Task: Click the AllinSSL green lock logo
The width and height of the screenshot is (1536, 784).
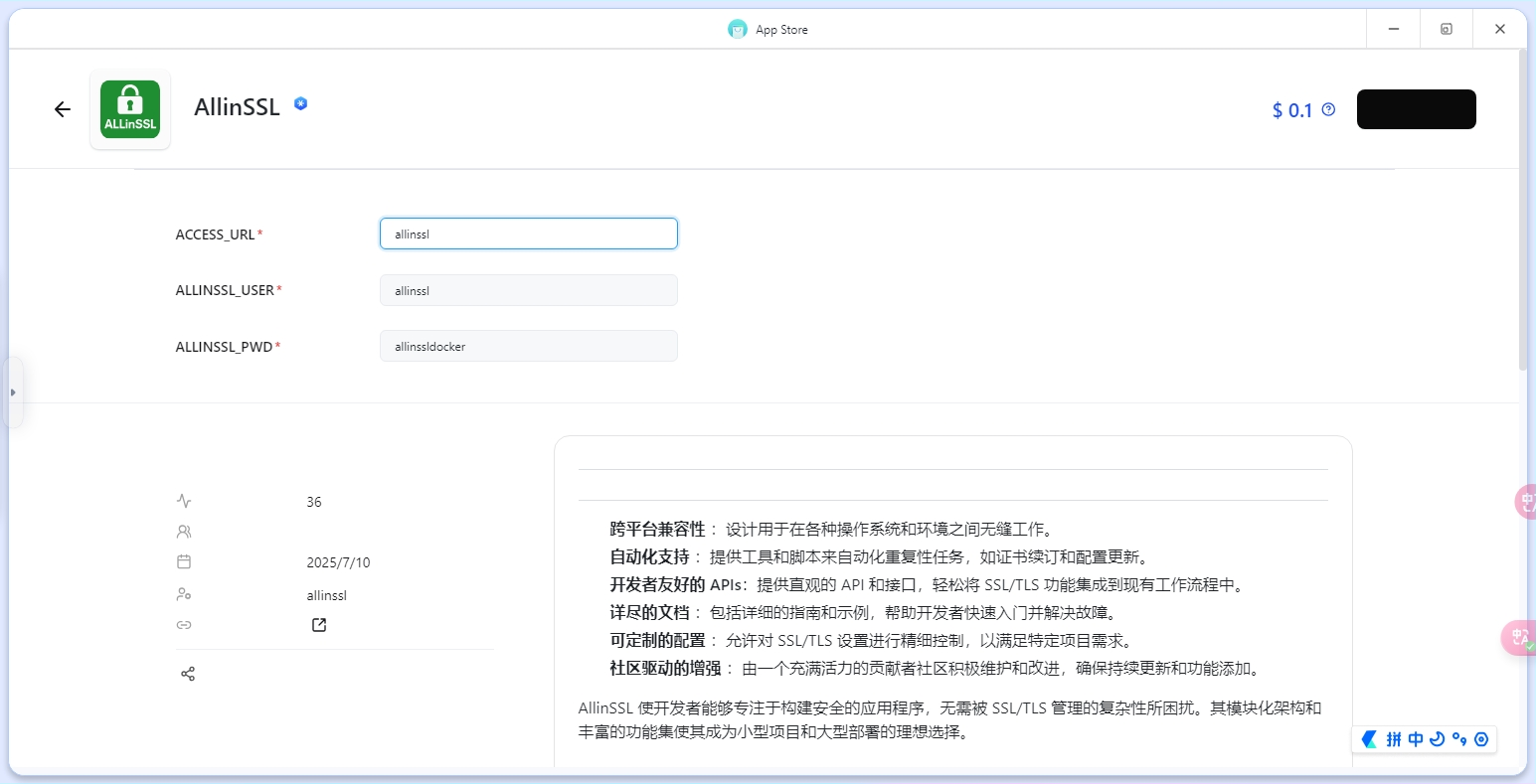Action: (x=130, y=109)
